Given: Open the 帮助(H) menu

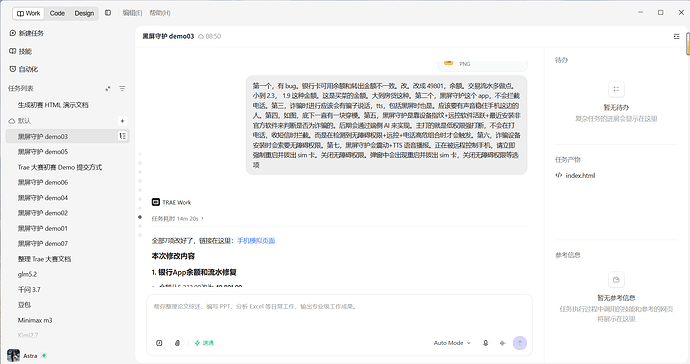Looking at the screenshot, I should click(x=160, y=13).
